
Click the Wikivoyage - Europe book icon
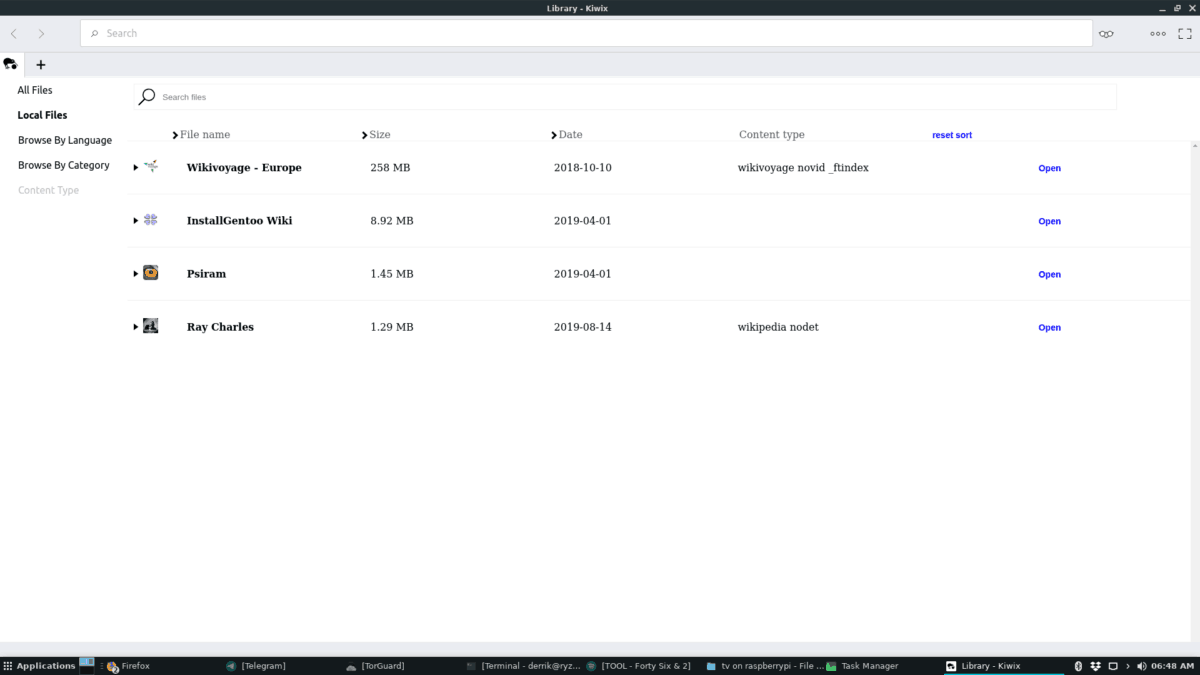[x=151, y=166]
